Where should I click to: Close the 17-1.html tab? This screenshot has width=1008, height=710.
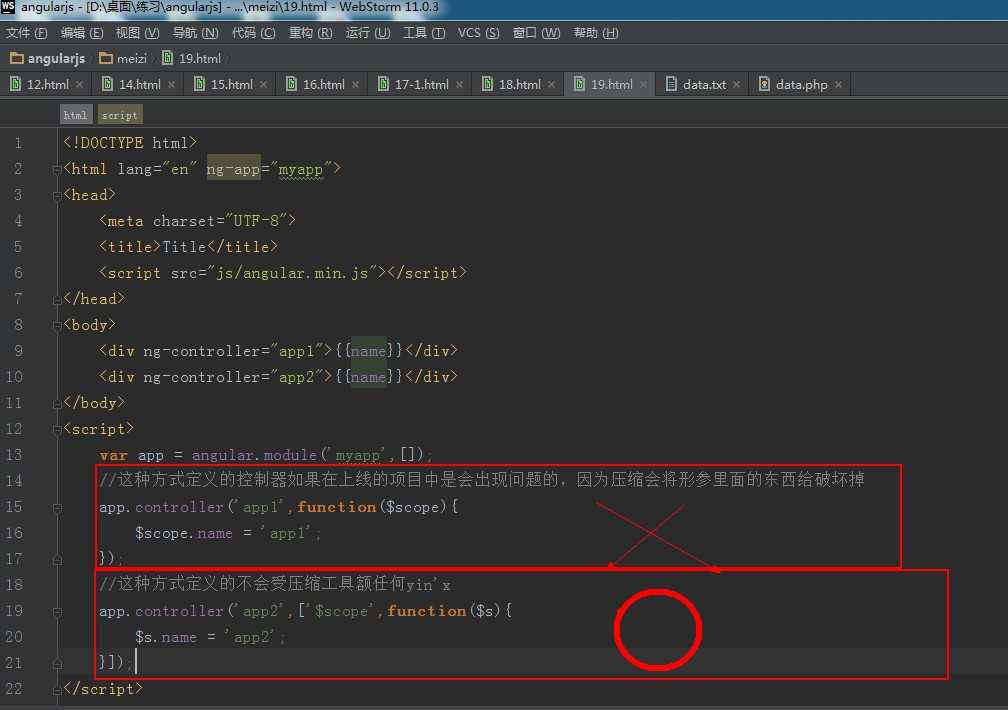460,84
